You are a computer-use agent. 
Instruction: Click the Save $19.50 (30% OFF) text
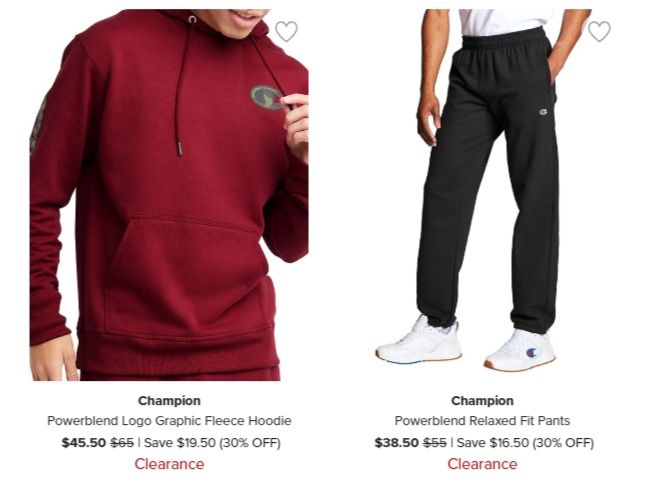click(212, 442)
